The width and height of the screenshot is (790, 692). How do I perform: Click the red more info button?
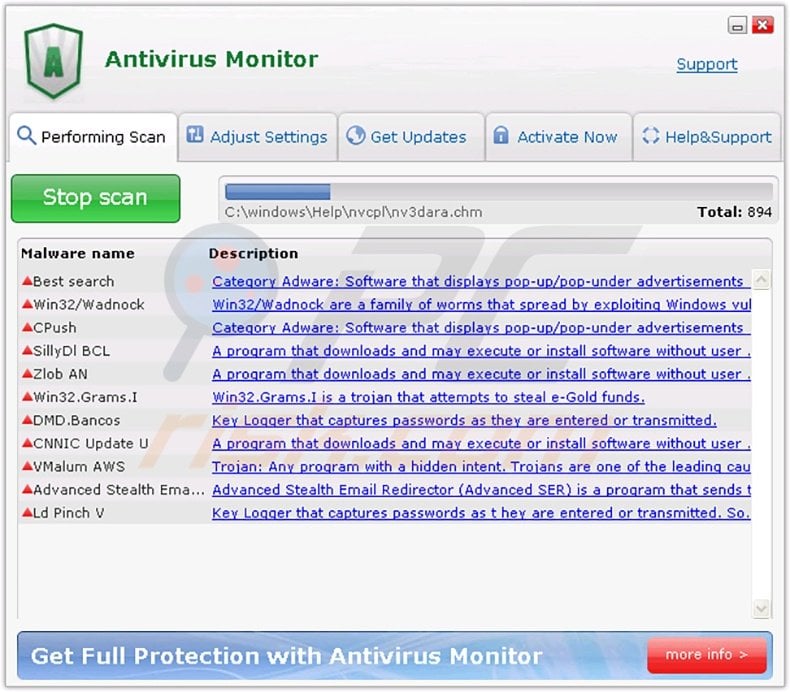pyautogui.click(x=707, y=655)
